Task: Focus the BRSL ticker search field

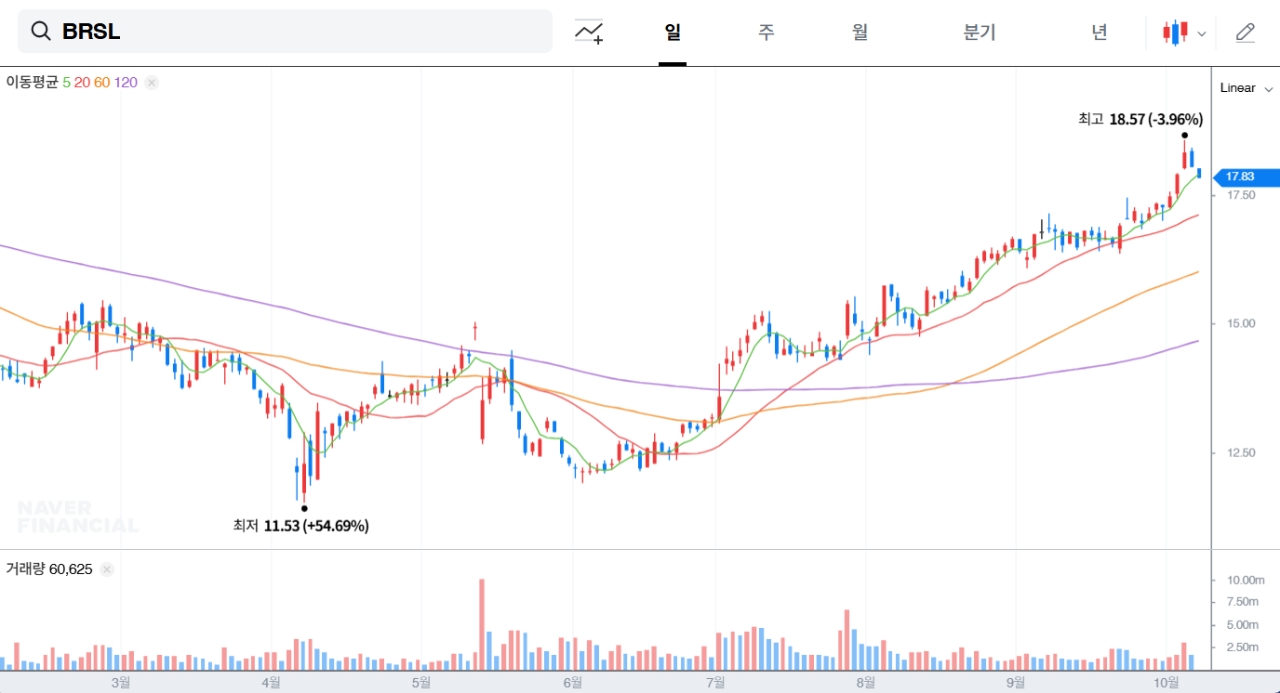Action: (300, 31)
